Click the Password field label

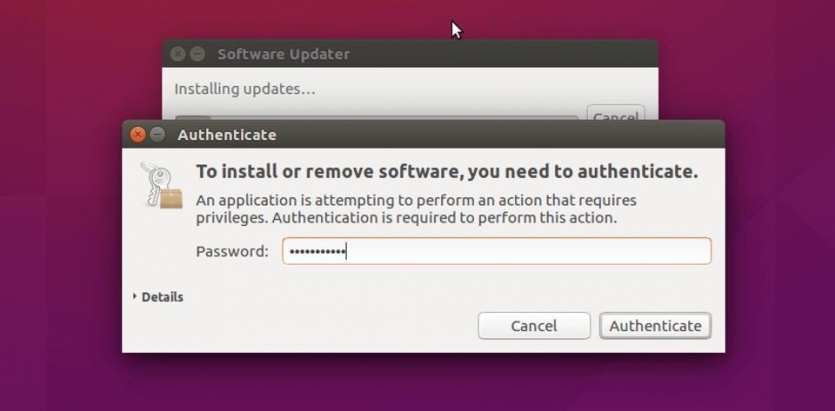click(232, 251)
